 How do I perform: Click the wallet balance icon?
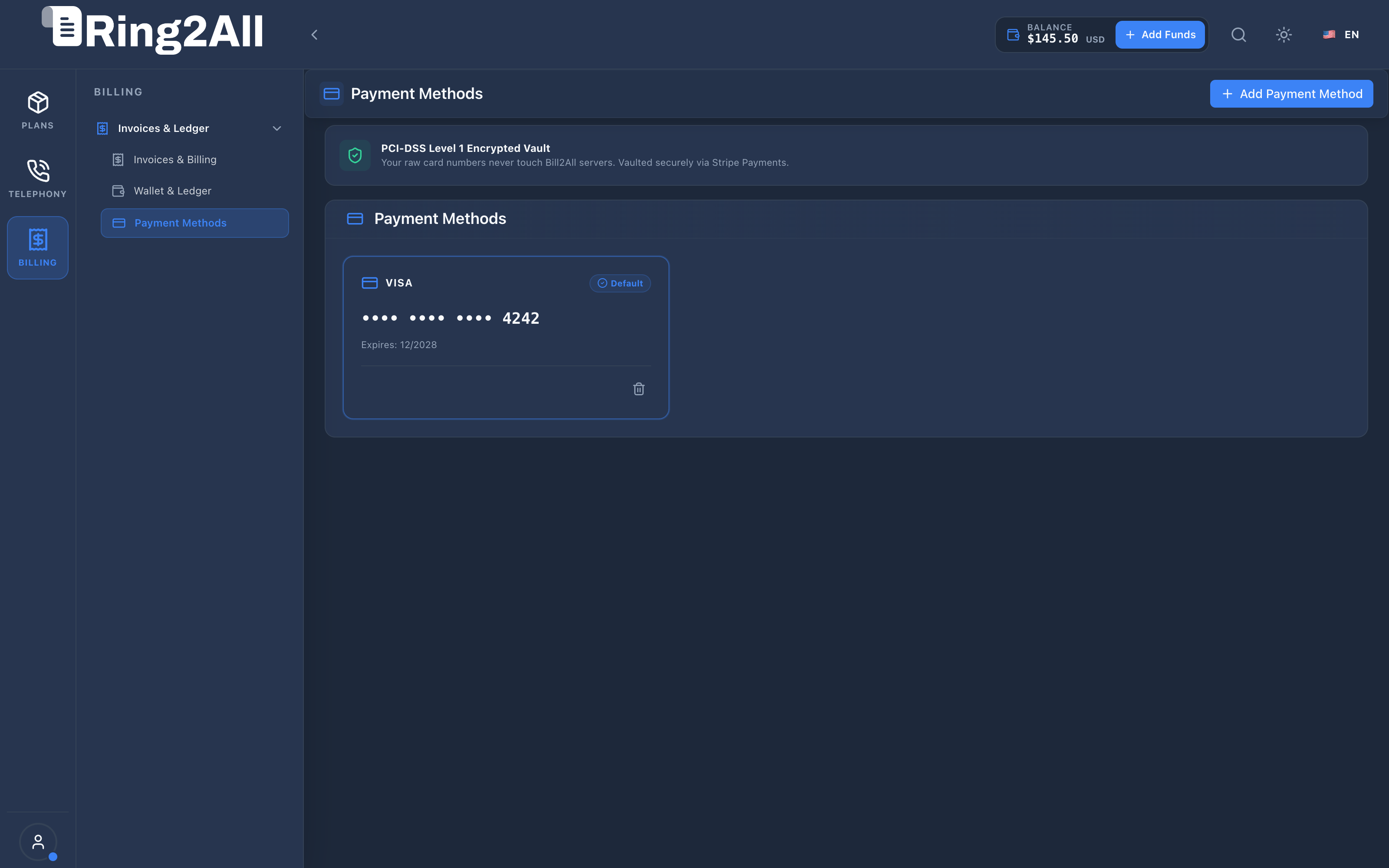1013,34
